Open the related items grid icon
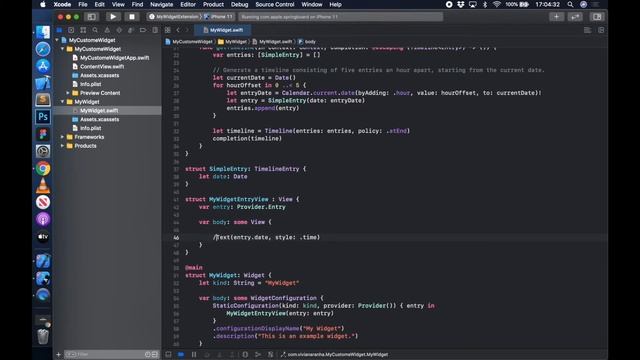The height and width of the screenshot is (360, 640). pyautogui.click(x=167, y=30)
